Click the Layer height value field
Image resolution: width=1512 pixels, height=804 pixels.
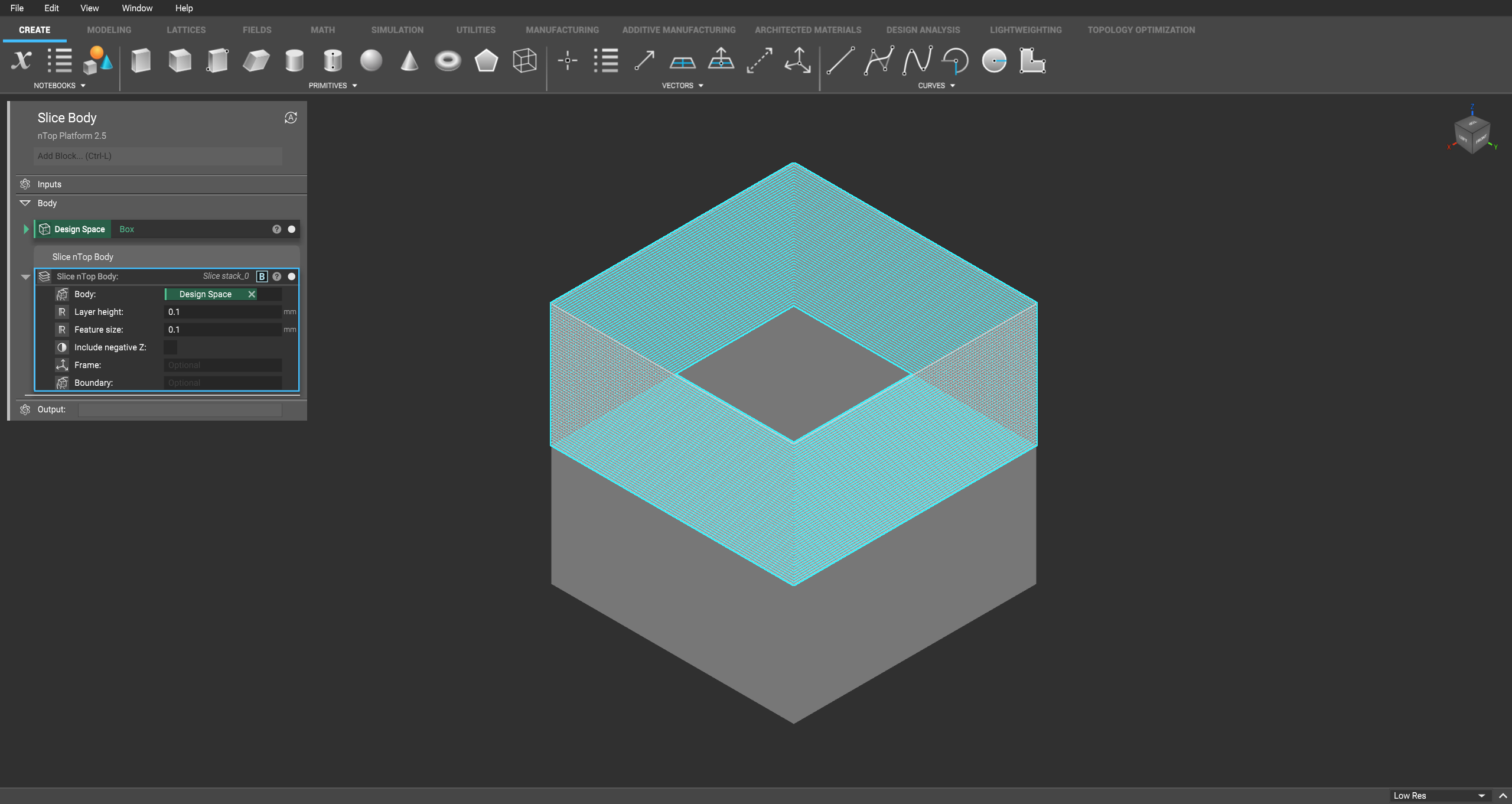223,312
